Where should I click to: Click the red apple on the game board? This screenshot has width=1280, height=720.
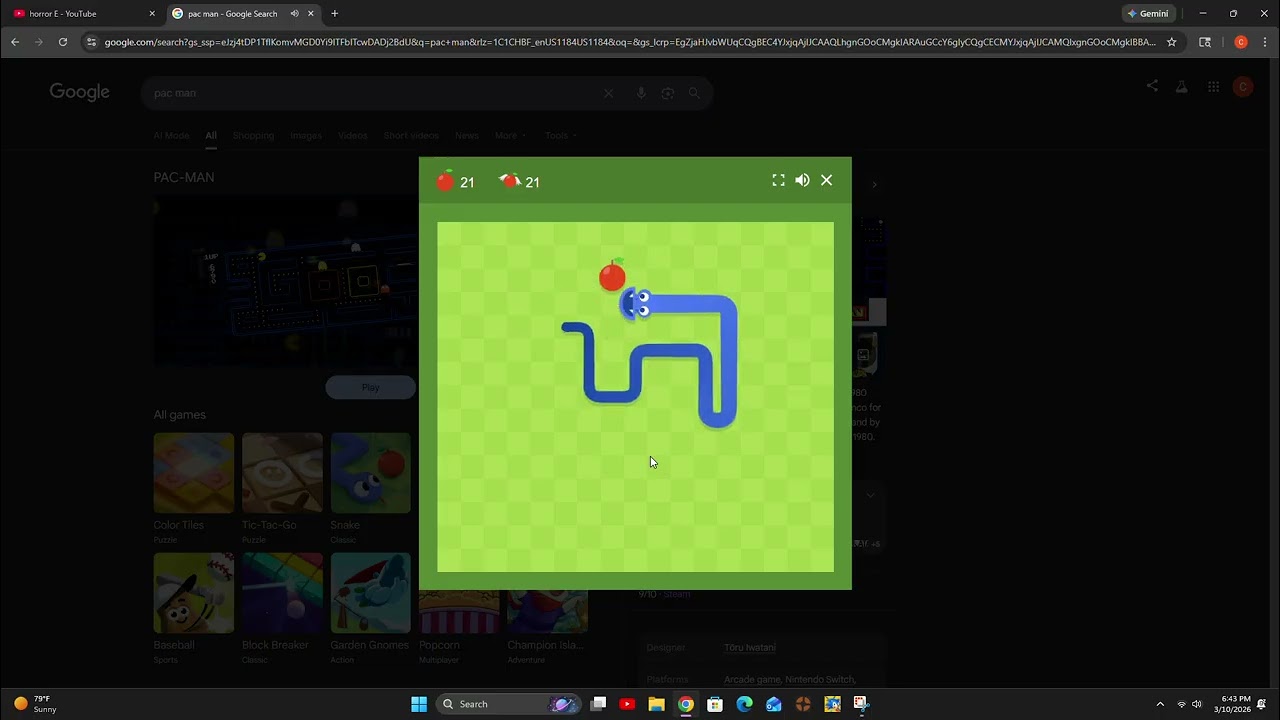coord(612,275)
